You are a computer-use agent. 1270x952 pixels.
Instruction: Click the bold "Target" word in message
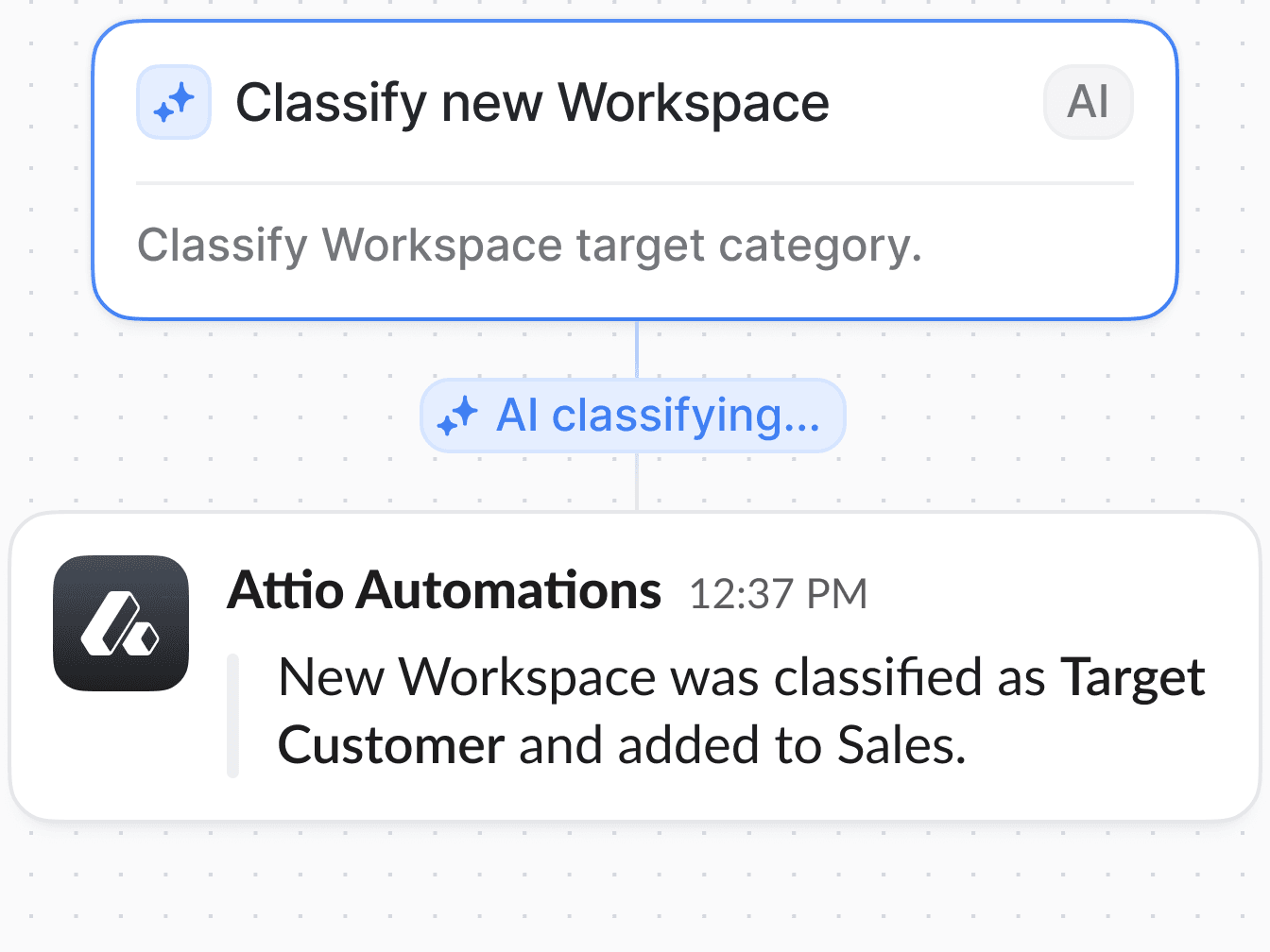click(x=1133, y=677)
